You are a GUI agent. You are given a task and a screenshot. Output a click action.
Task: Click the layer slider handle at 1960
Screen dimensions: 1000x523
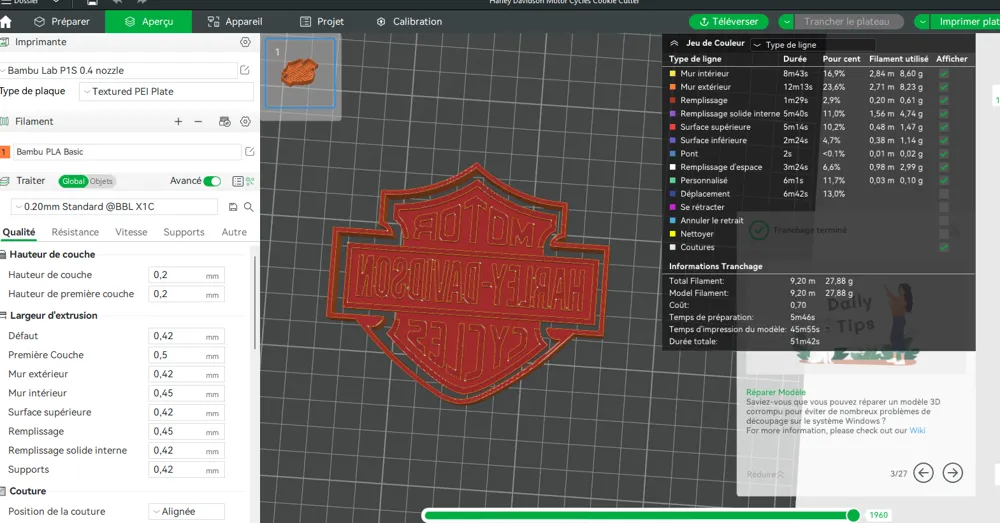(x=853, y=515)
